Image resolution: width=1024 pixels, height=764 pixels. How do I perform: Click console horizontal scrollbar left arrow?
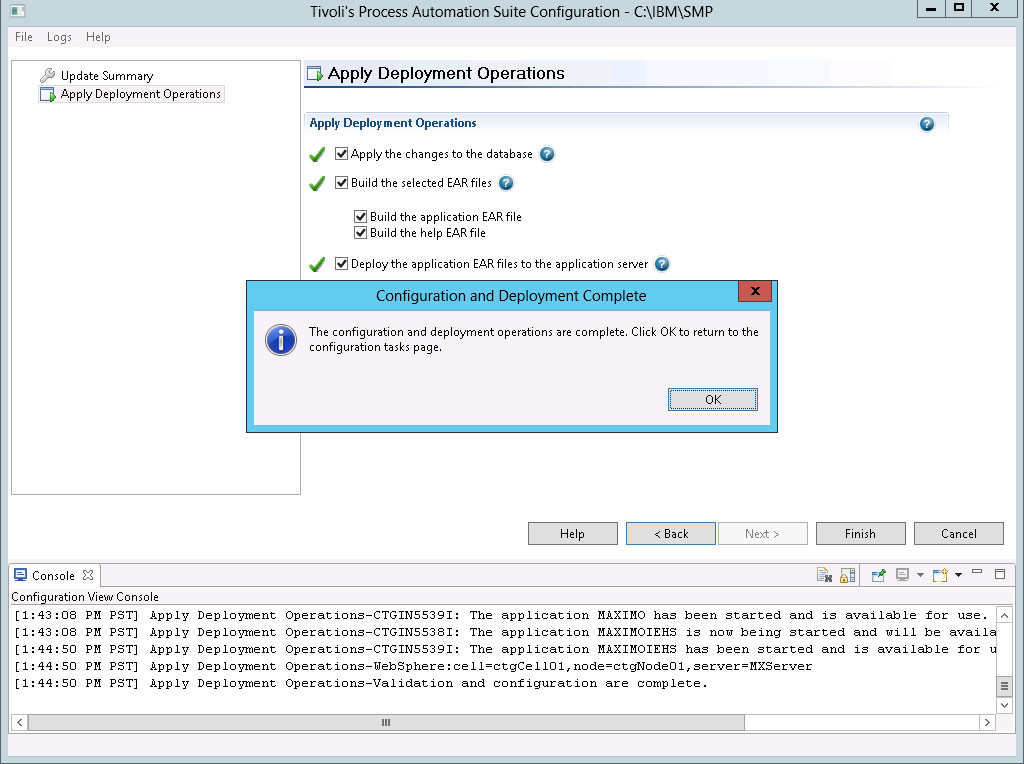tap(20, 722)
